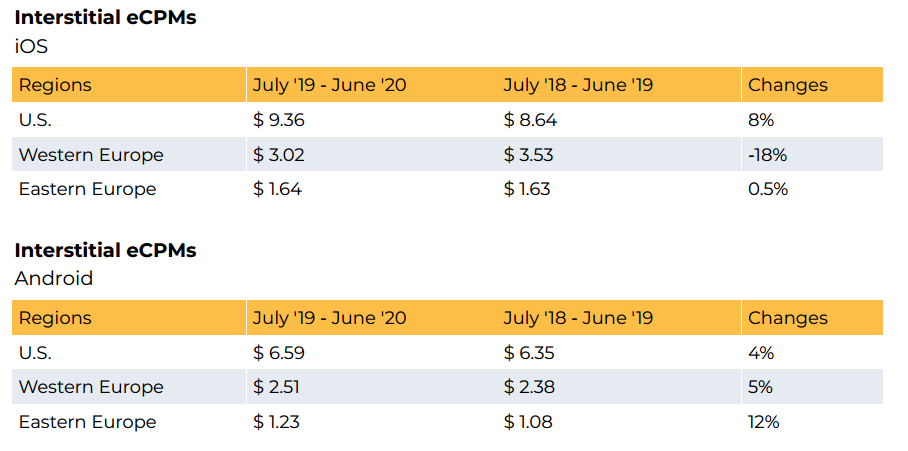Select the iOS Eastern Europe $ 1.64 value

coord(277,189)
